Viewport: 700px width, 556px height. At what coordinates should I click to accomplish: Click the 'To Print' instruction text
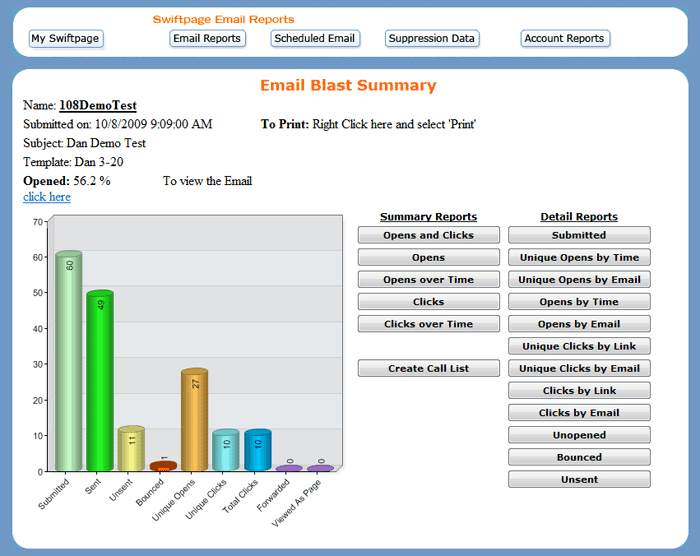point(368,124)
